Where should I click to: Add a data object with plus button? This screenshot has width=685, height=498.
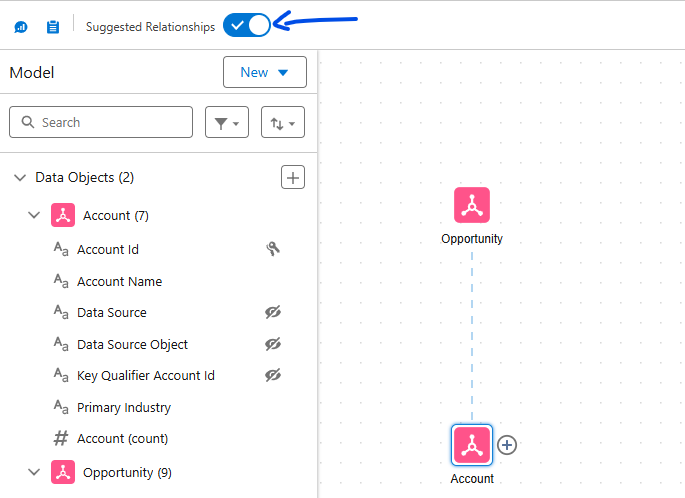click(293, 177)
